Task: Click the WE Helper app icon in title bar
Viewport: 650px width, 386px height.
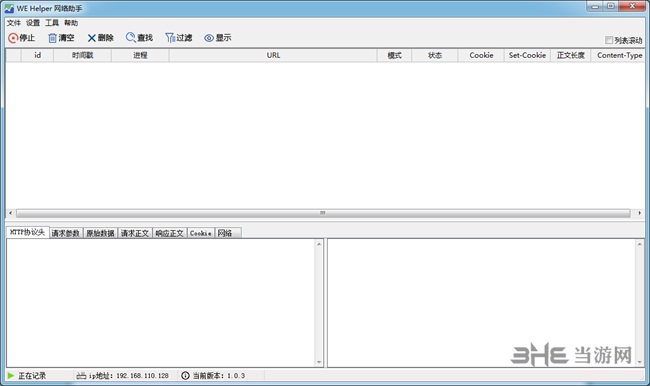Action: 9,8
